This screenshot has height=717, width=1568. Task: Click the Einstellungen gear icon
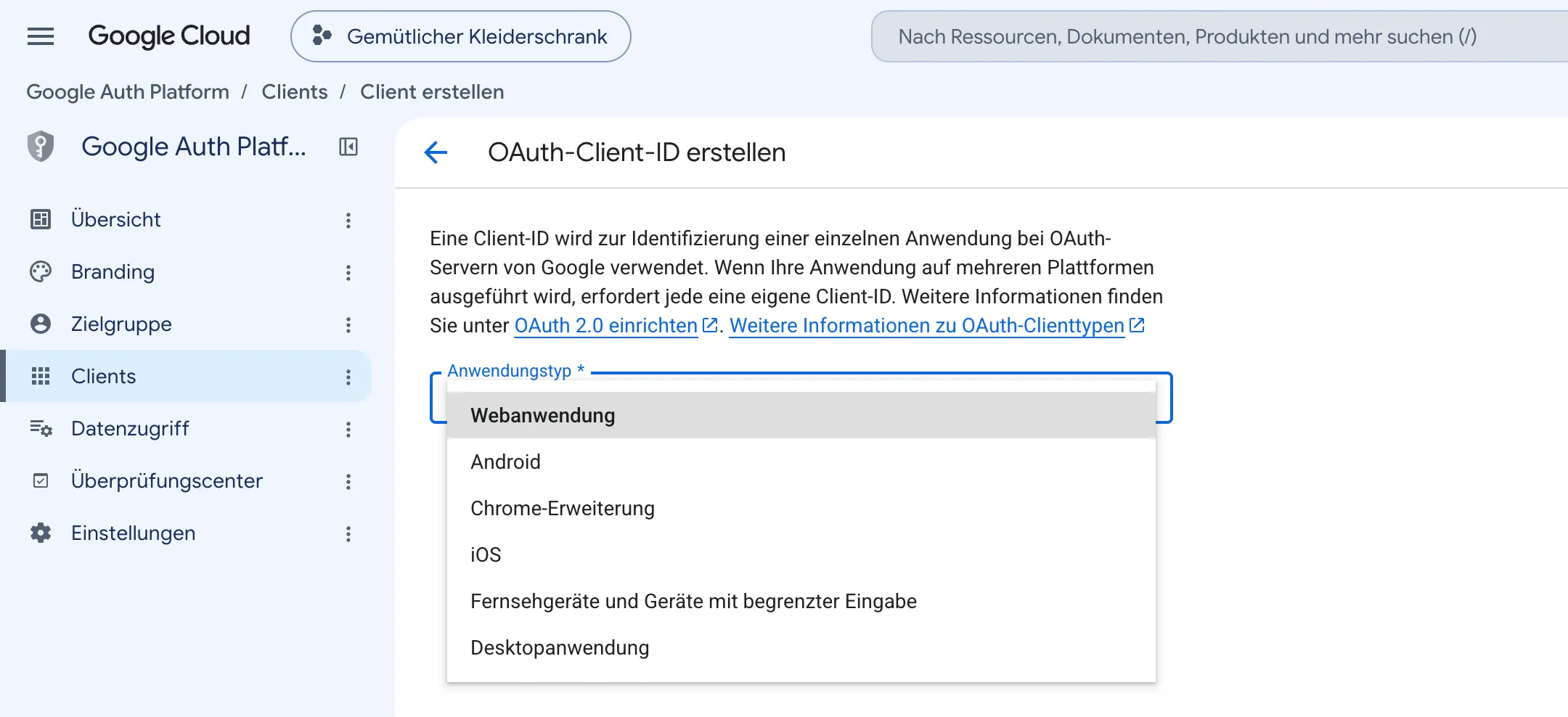click(x=41, y=533)
